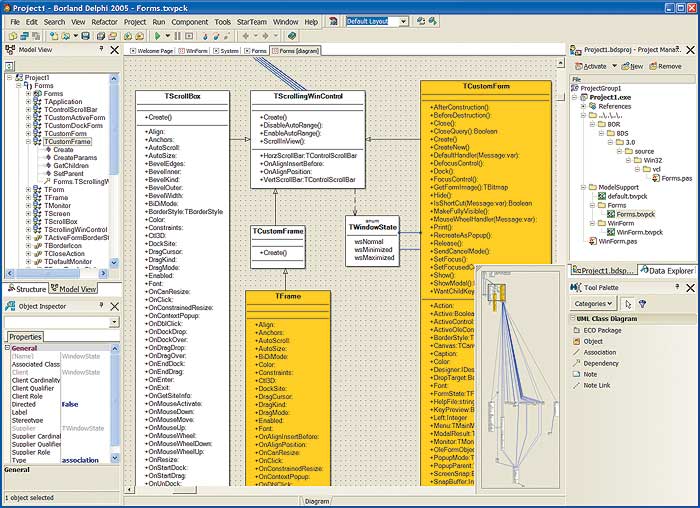700x508 pixels.
Task: Click Remove in Project Manager
Action: (x=665, y=66)
